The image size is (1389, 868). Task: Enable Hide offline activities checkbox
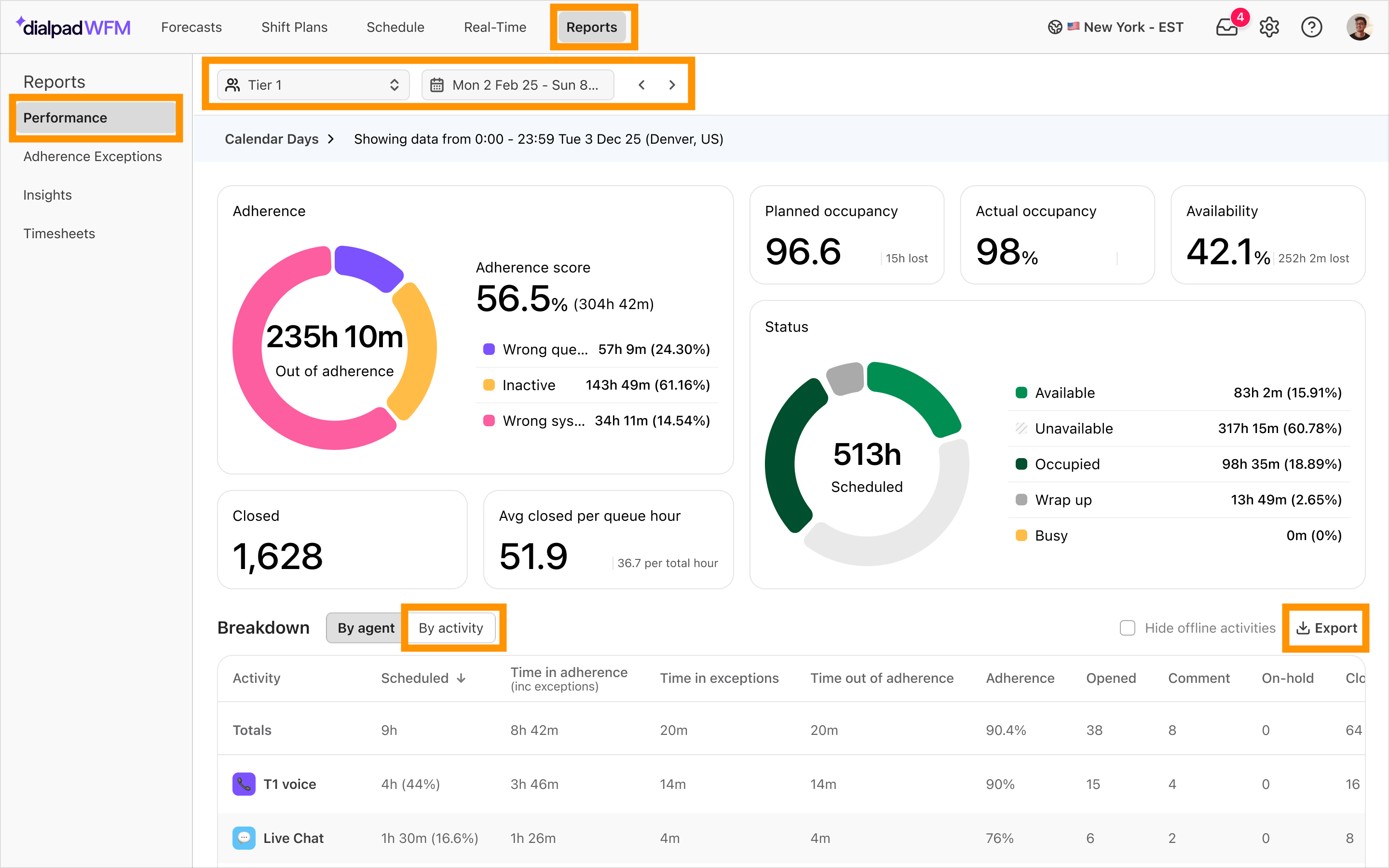pyautogui.click(x=1127, y=627)
